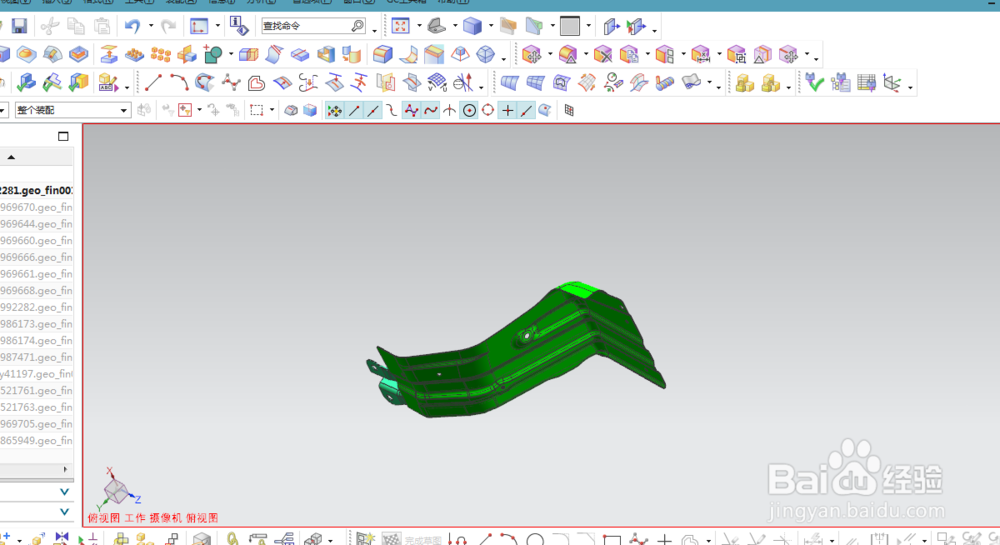Click the Save floppy disk icon

point(19,26)
